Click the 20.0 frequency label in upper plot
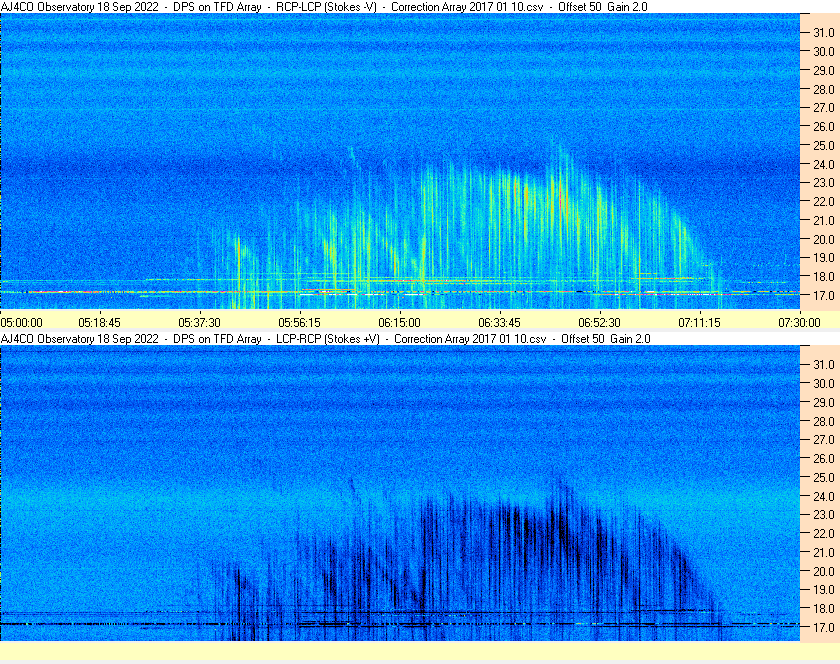 pyautogui.click(x=823, y=239)
